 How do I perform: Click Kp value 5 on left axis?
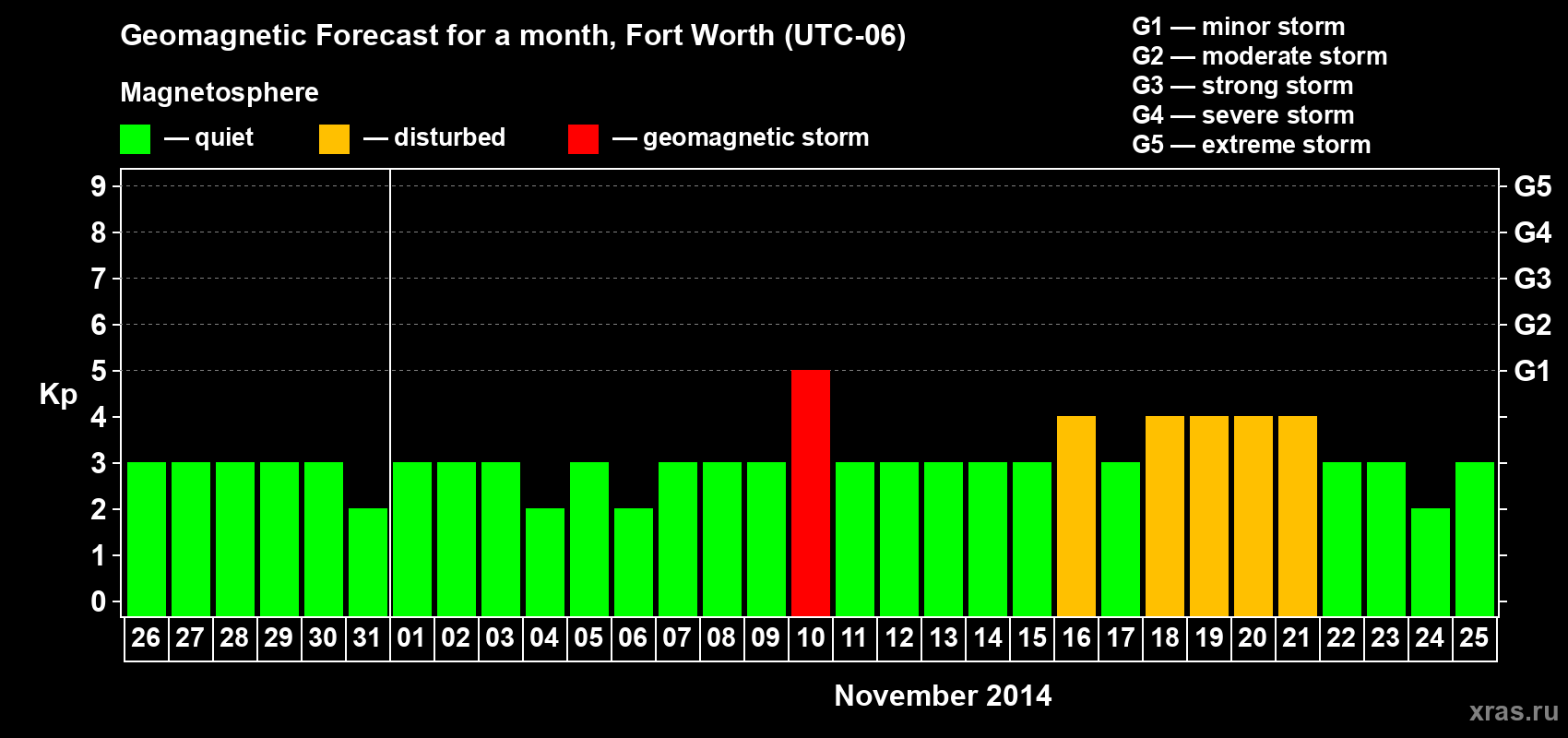click(x=99, y=371)
